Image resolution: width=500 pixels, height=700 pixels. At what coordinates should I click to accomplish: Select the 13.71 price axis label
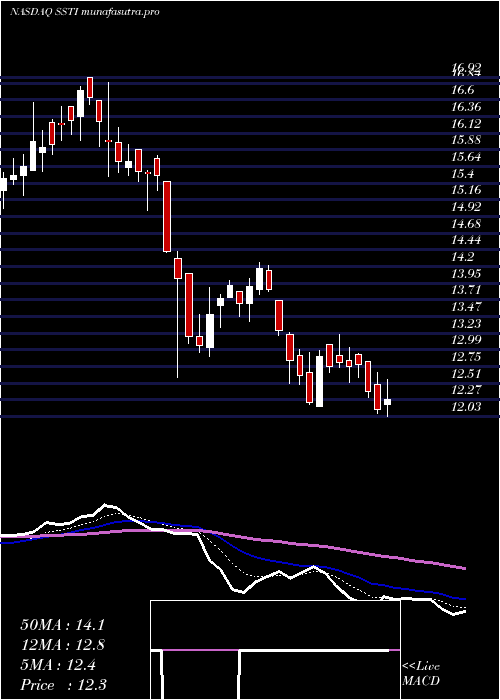pos(466,290)
